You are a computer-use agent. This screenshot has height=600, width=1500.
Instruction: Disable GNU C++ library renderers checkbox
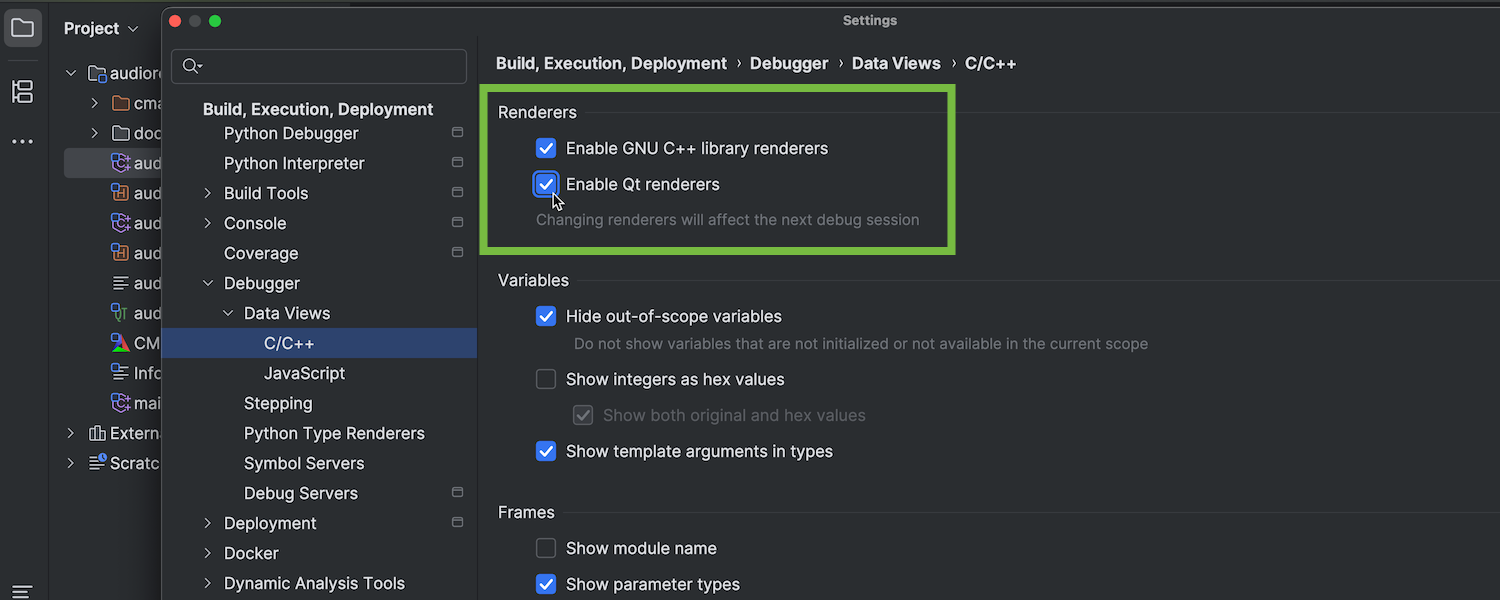point(546,149)
